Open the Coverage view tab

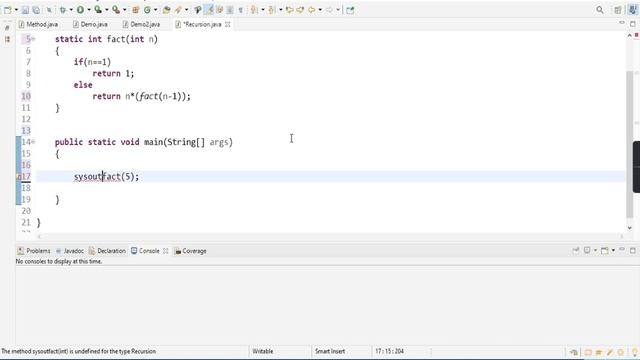click(x=191, y=251)
